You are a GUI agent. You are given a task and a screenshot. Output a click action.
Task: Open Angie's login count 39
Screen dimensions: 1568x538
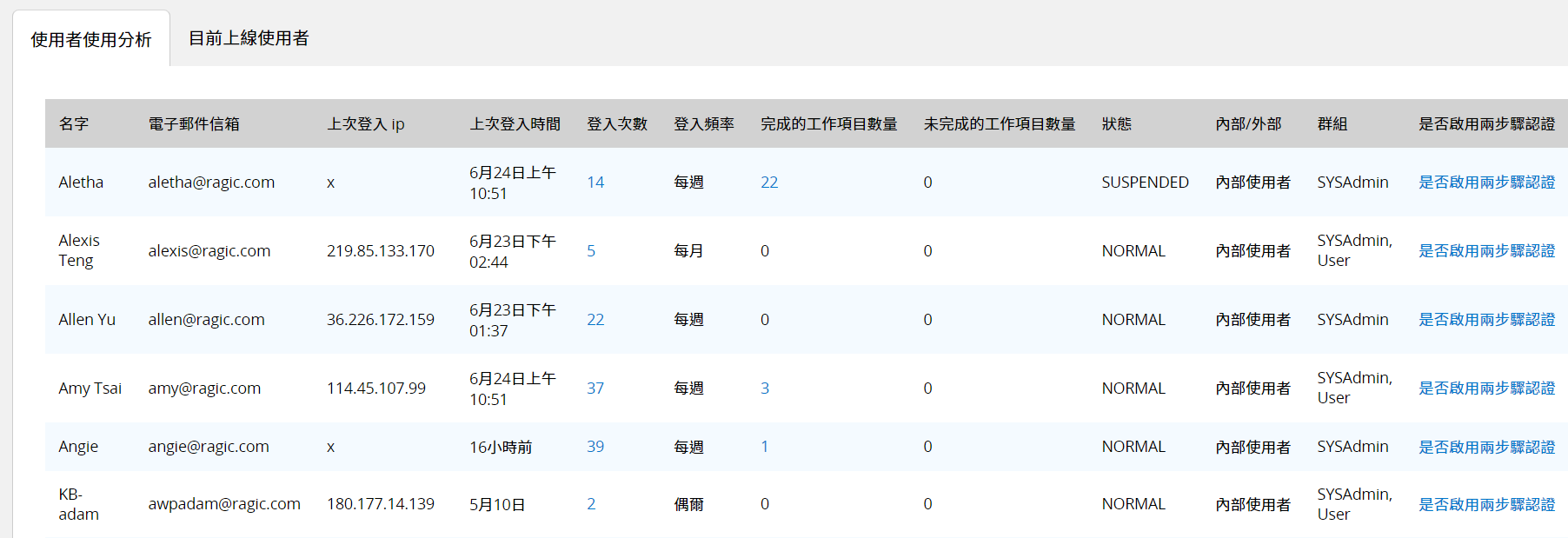tap(595, 447)
